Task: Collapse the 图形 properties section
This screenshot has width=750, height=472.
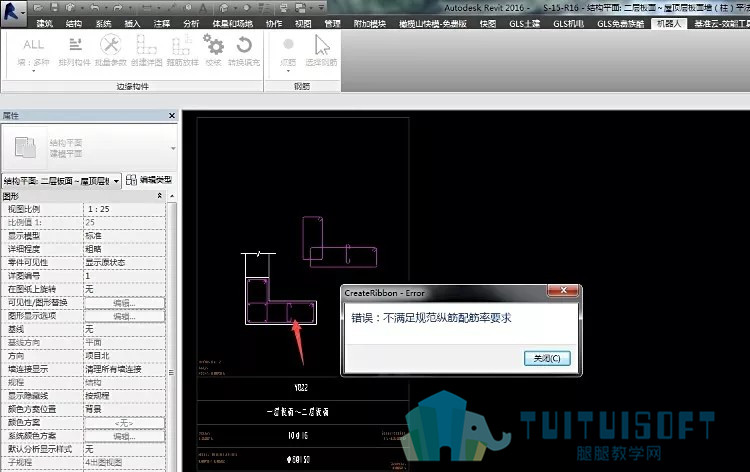Action: tap(160, 196)
